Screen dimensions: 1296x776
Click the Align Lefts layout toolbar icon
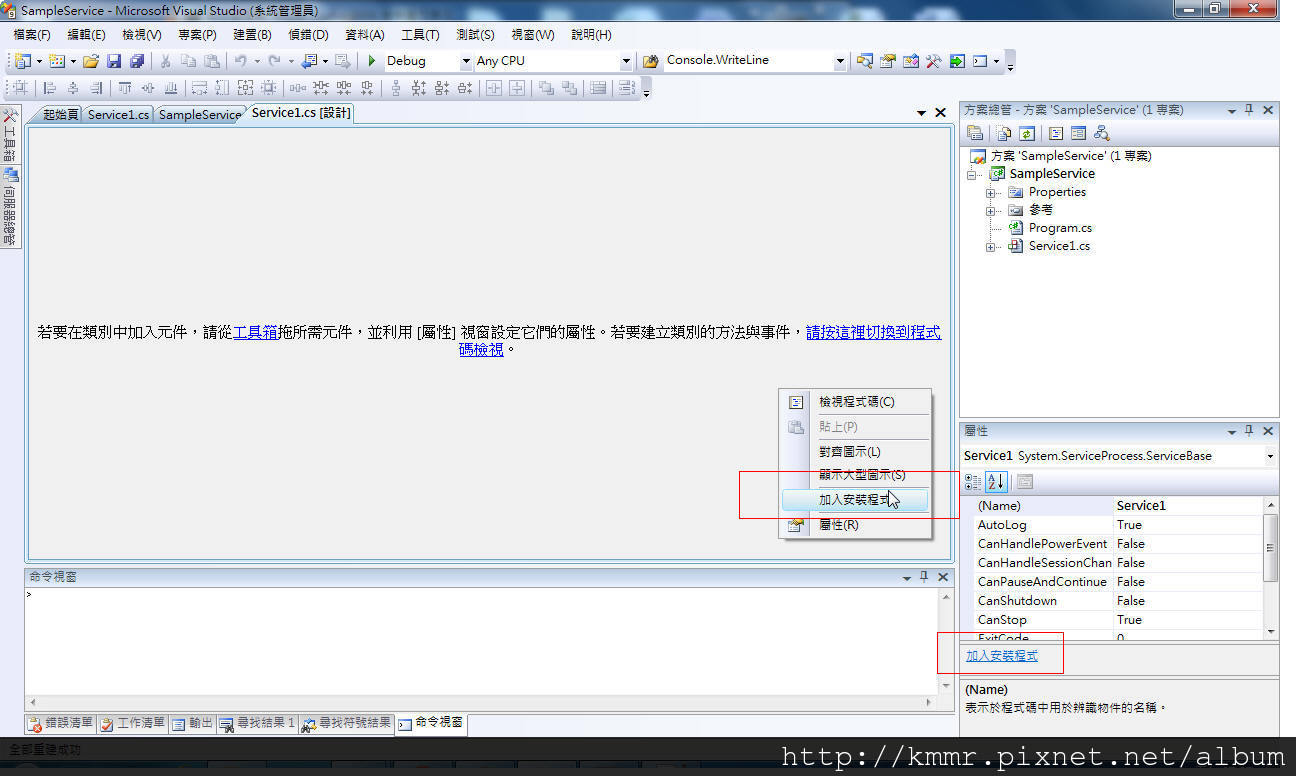[x=49, y=88]
